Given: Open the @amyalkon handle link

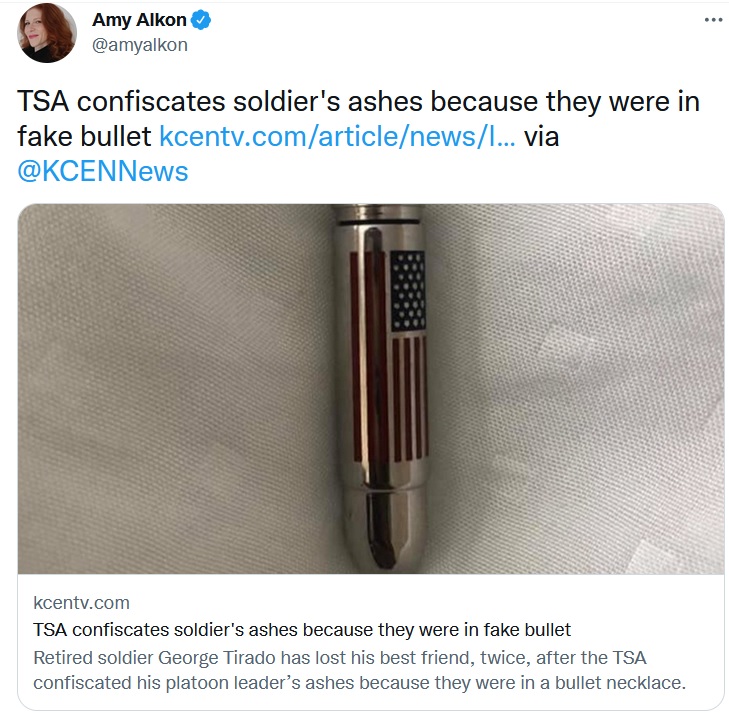Looking at the screenshot, I should [x=140, y=45].
